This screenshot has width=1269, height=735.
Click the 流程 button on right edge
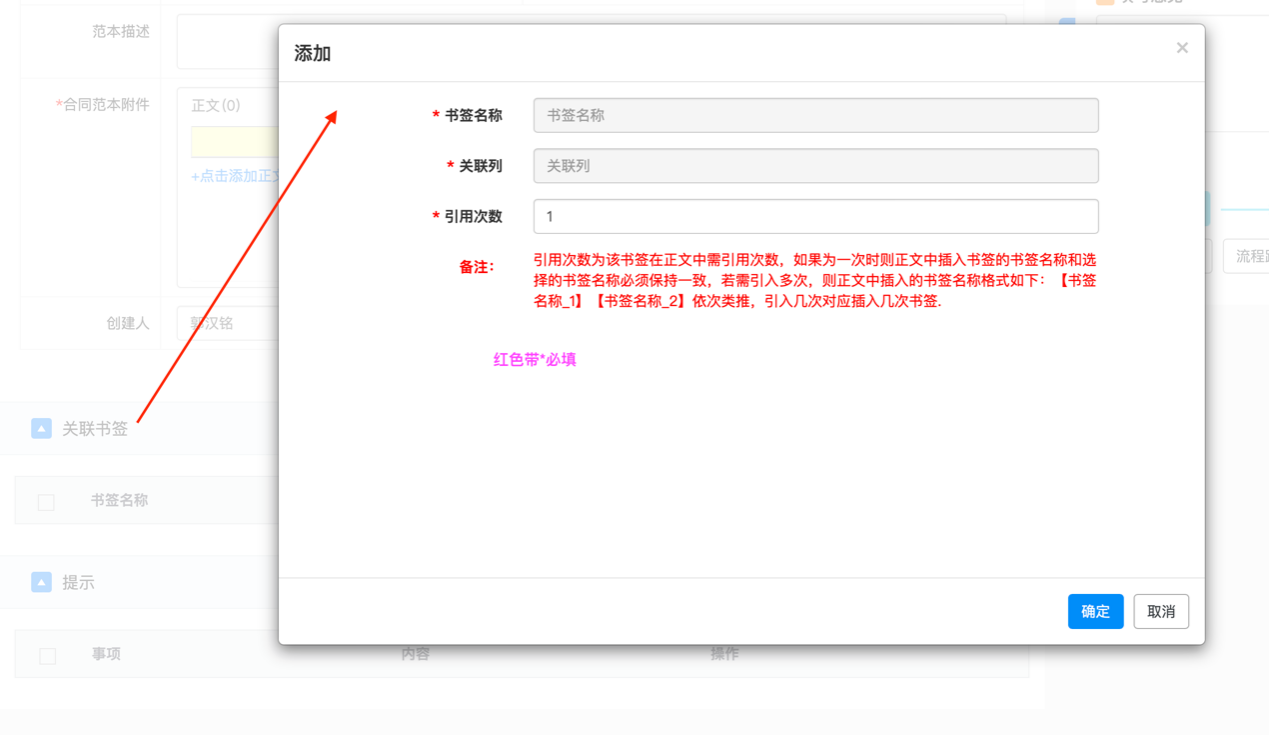click(1250, 256)
